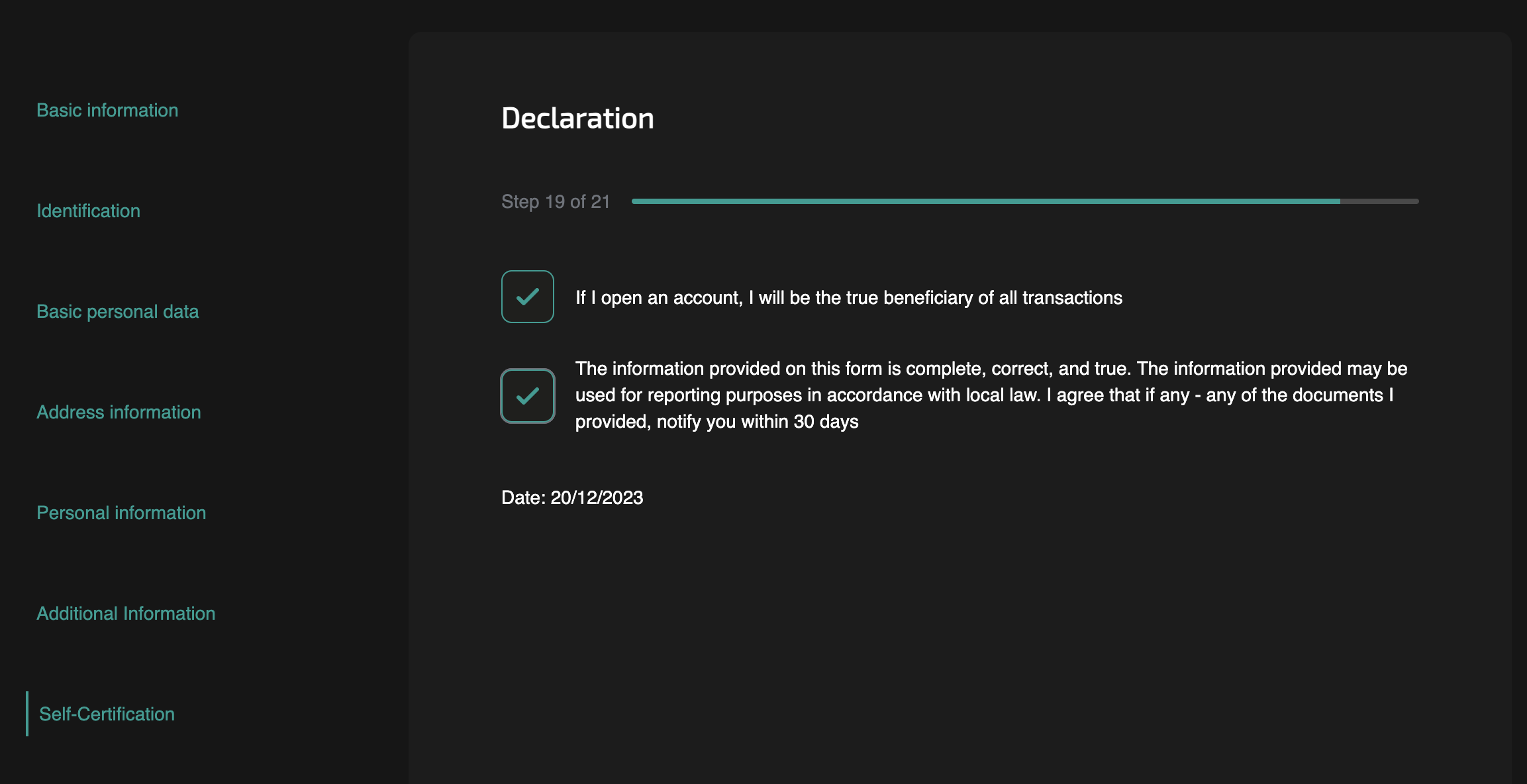
Task: Select the Self-Certification sidebar item
Action: tap(107, 714)
